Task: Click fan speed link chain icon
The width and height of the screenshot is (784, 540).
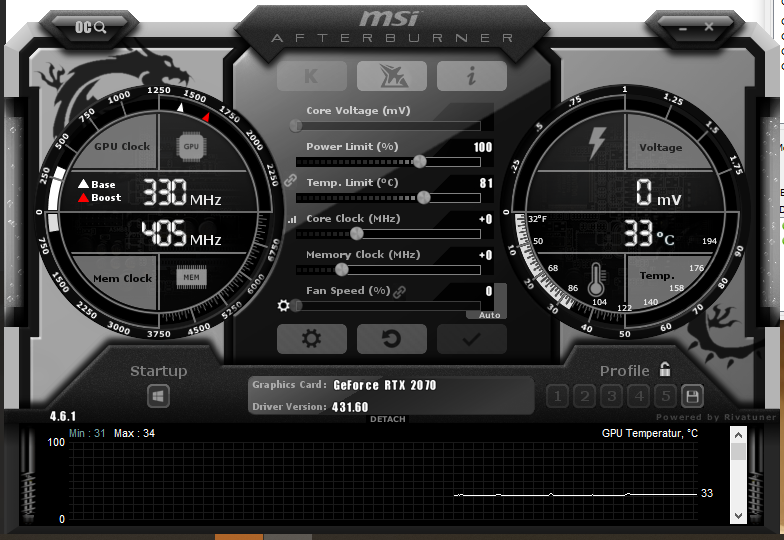Action: click(399, 292)
